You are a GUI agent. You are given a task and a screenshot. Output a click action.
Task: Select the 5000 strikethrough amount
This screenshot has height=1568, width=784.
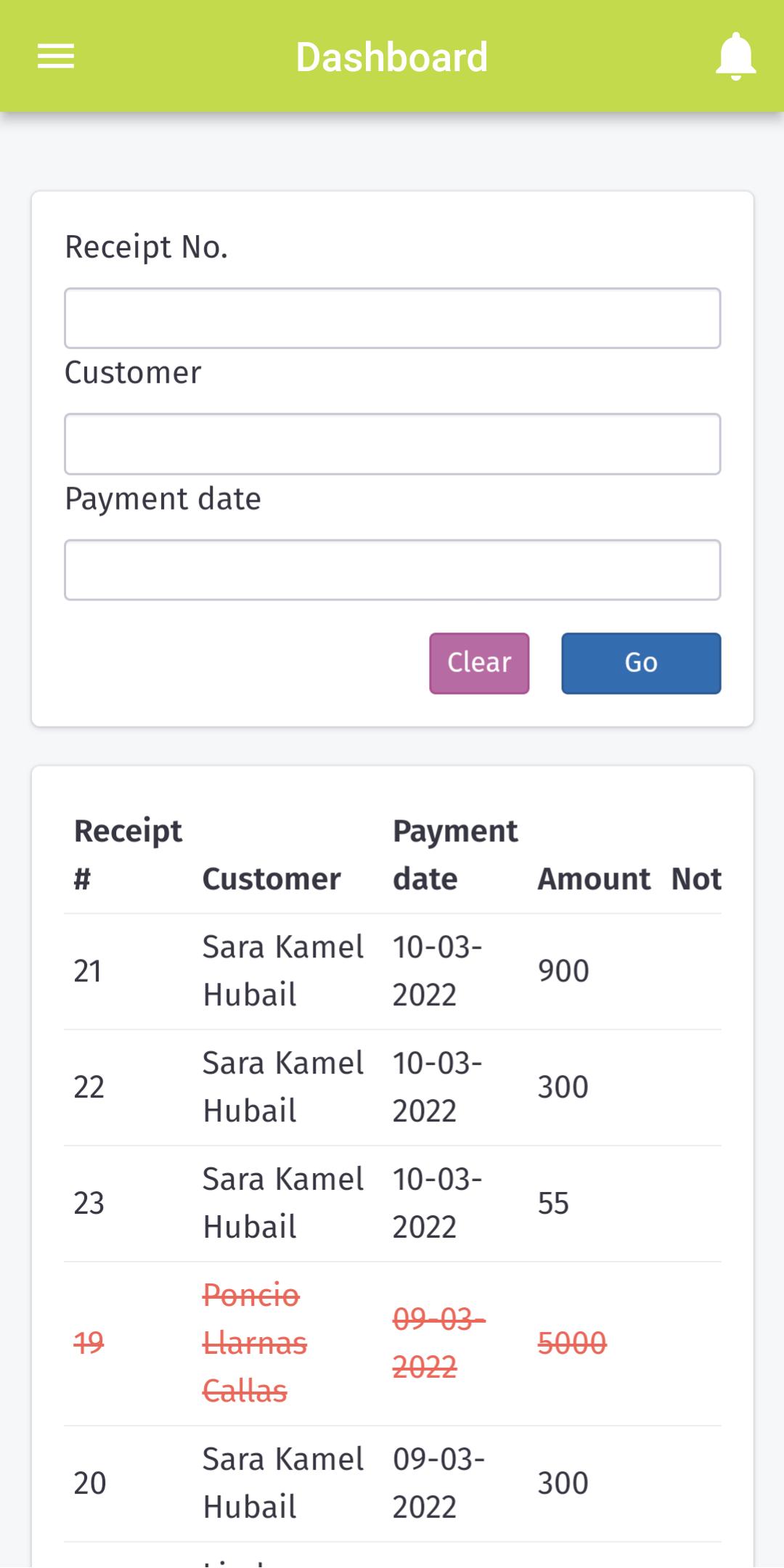[572, 1343]
